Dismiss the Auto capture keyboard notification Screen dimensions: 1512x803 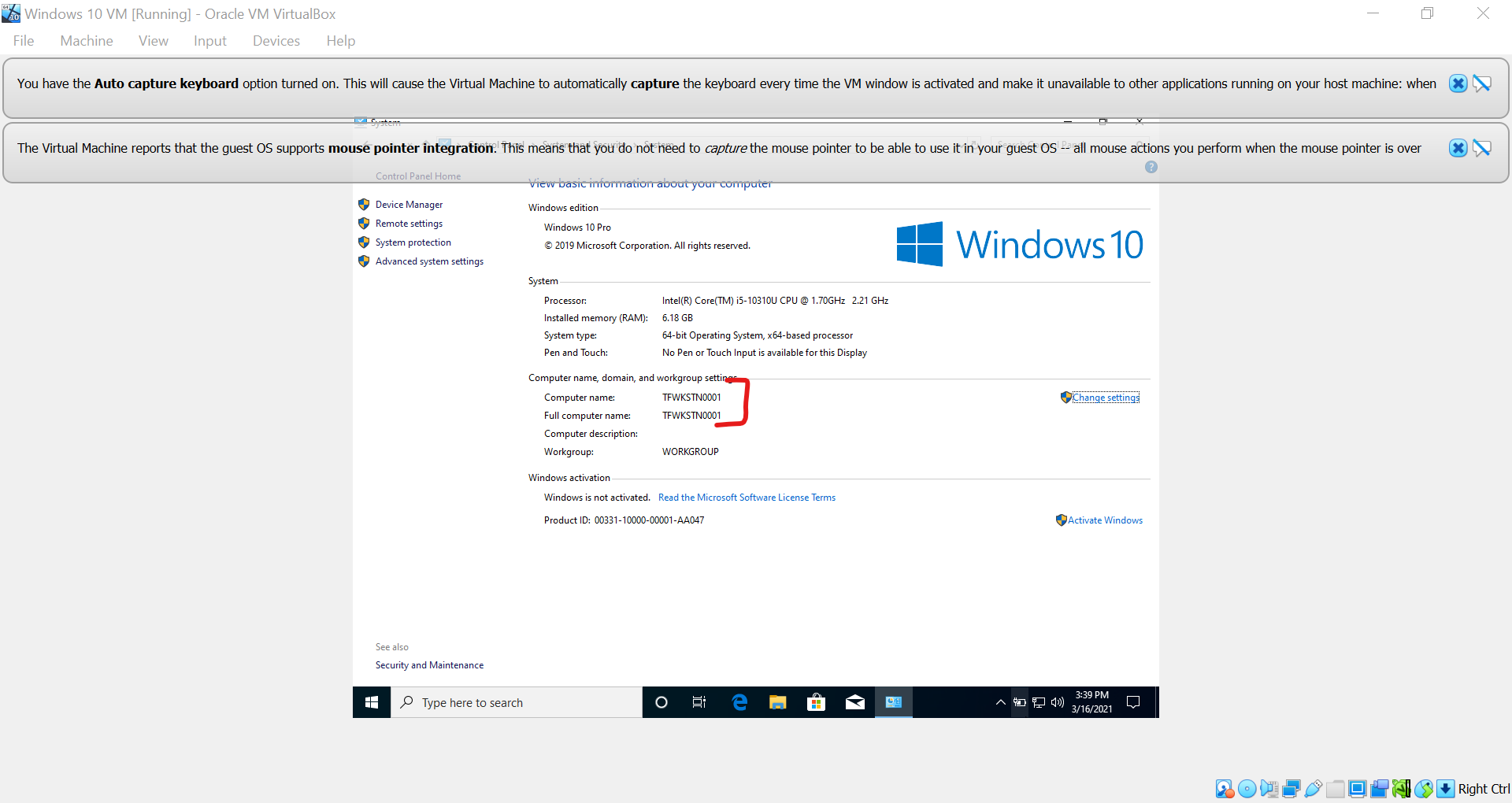click(1458, 83)
